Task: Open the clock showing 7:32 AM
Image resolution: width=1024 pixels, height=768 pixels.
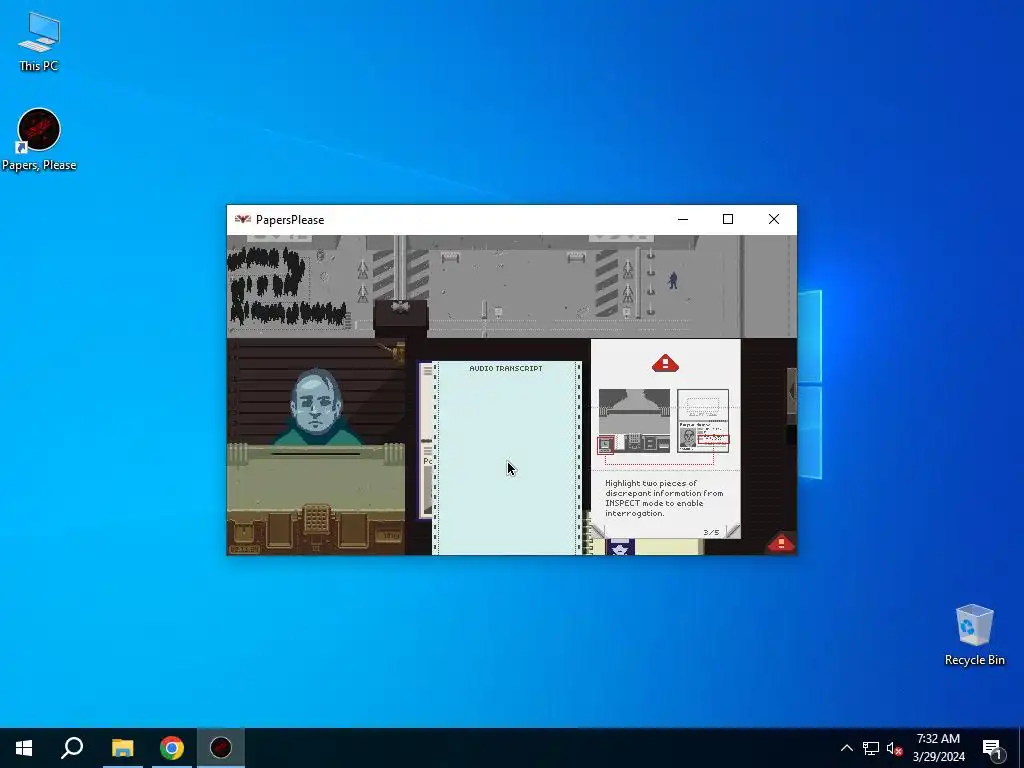Action: (938, 748)
